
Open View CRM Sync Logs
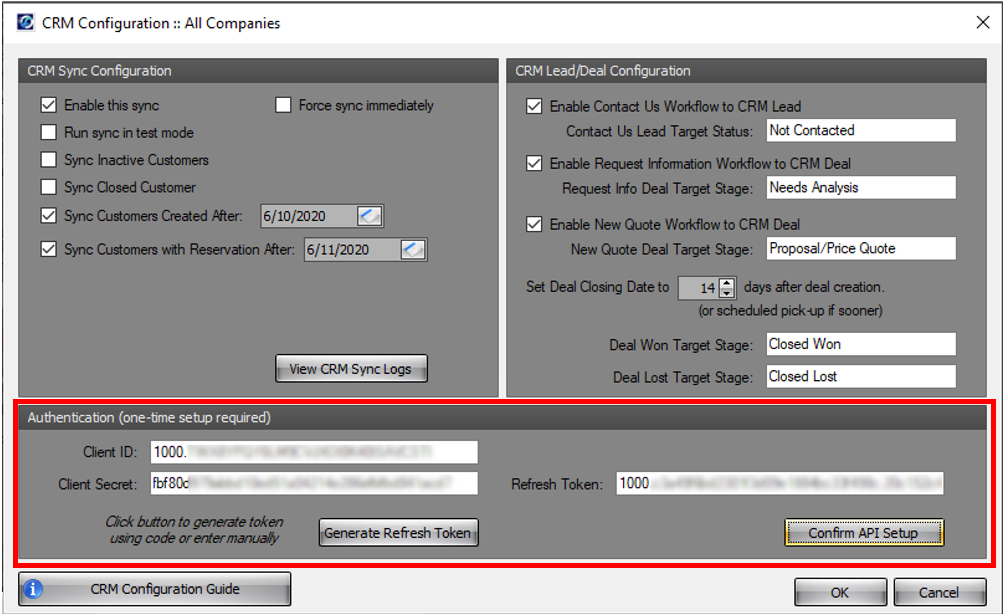pos(351,369)
